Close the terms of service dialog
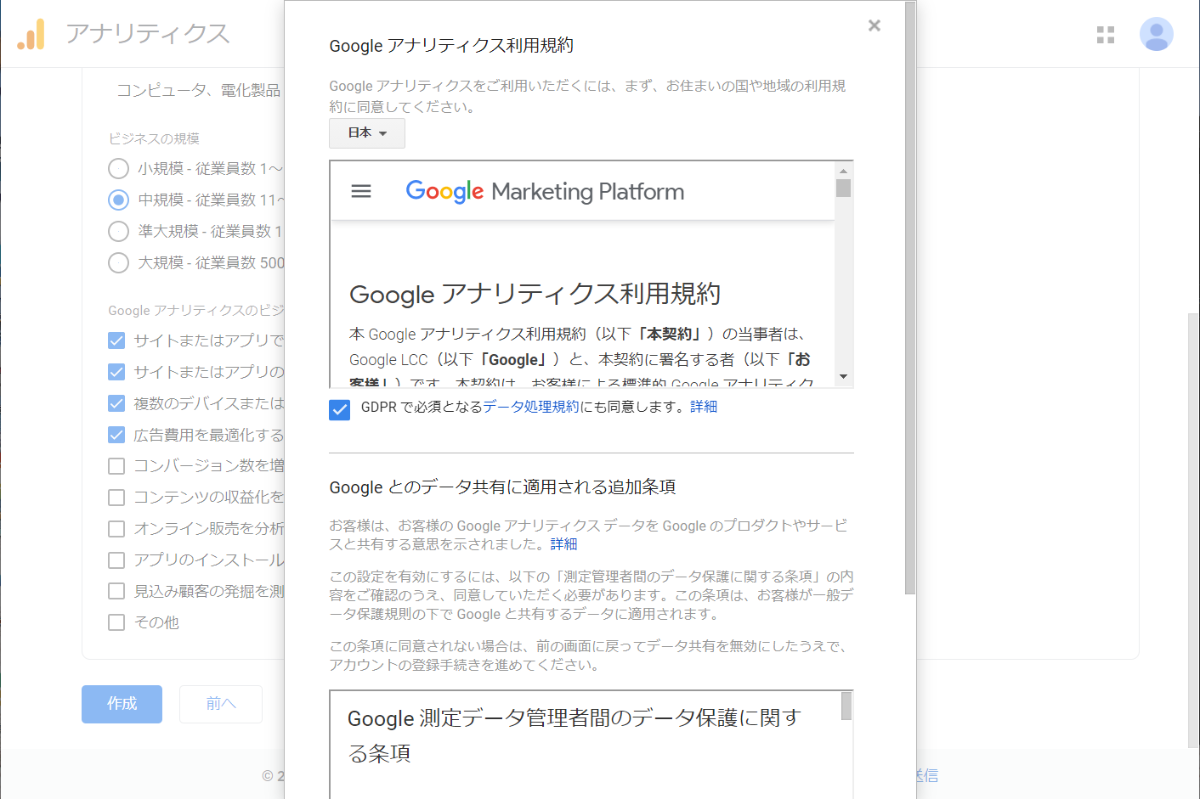Image resolution: width=1200 pixels, height=799 pixels. click(x=874, y=26)
